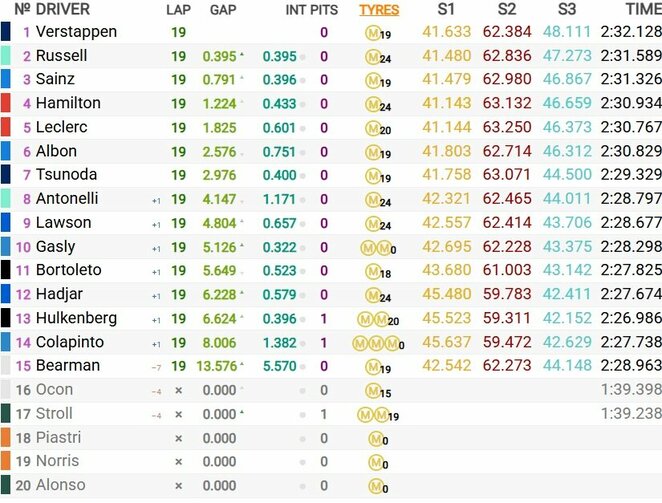Click Antonelli's last lap time 2:28.797
The image size is (662, 503).
631,199
